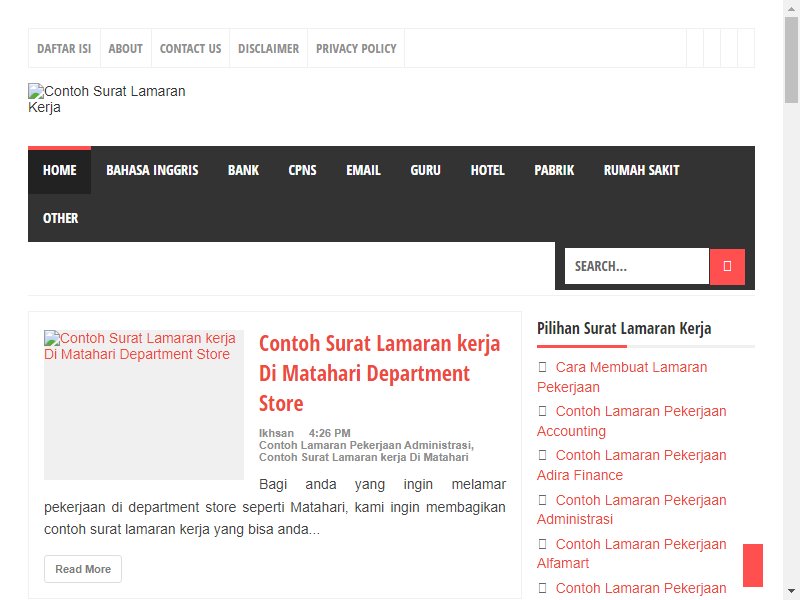Click the Contoh Surat Lamaran Kerja logo image

107,99
